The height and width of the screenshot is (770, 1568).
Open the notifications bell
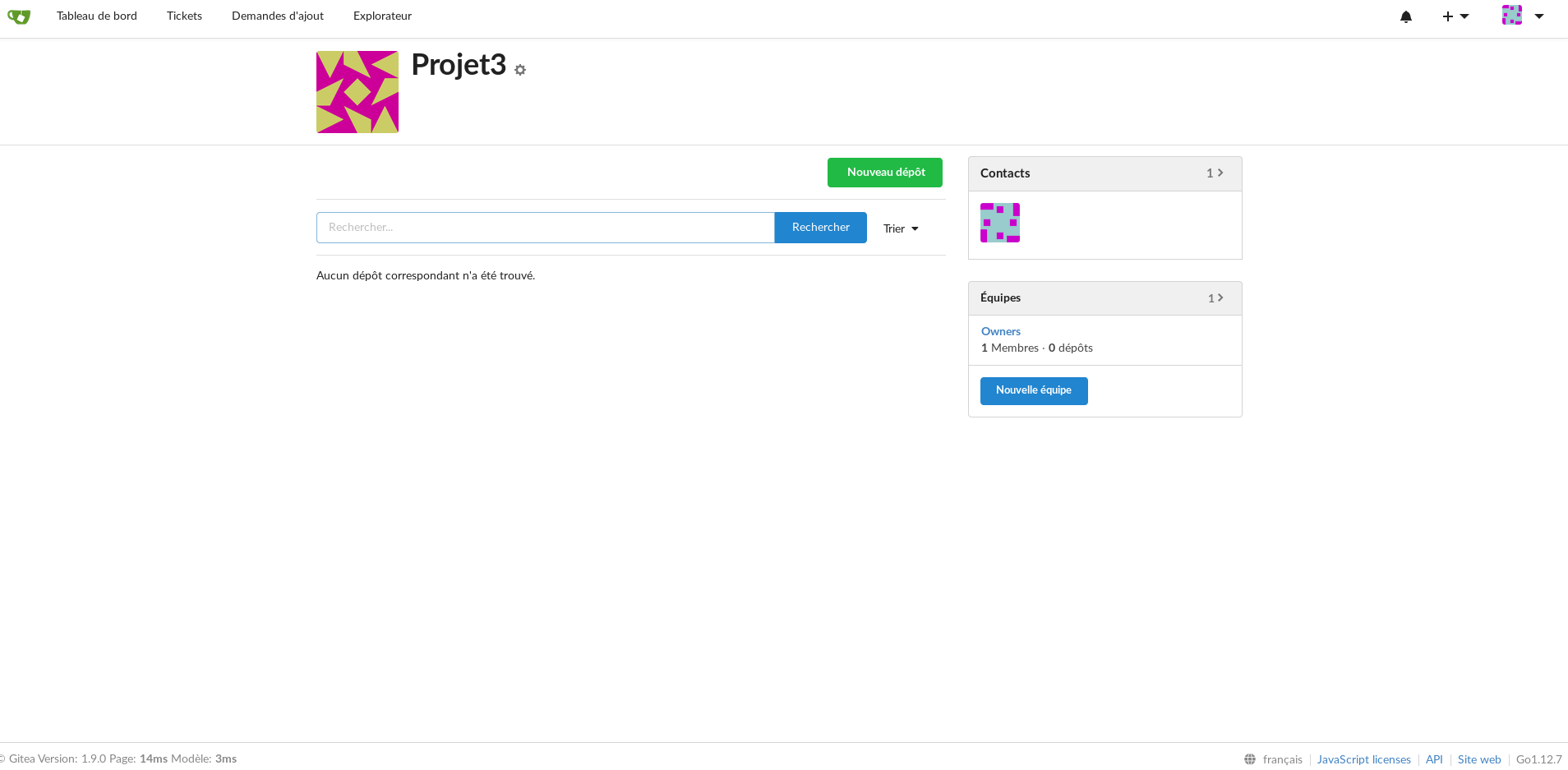click(1405, 16)
